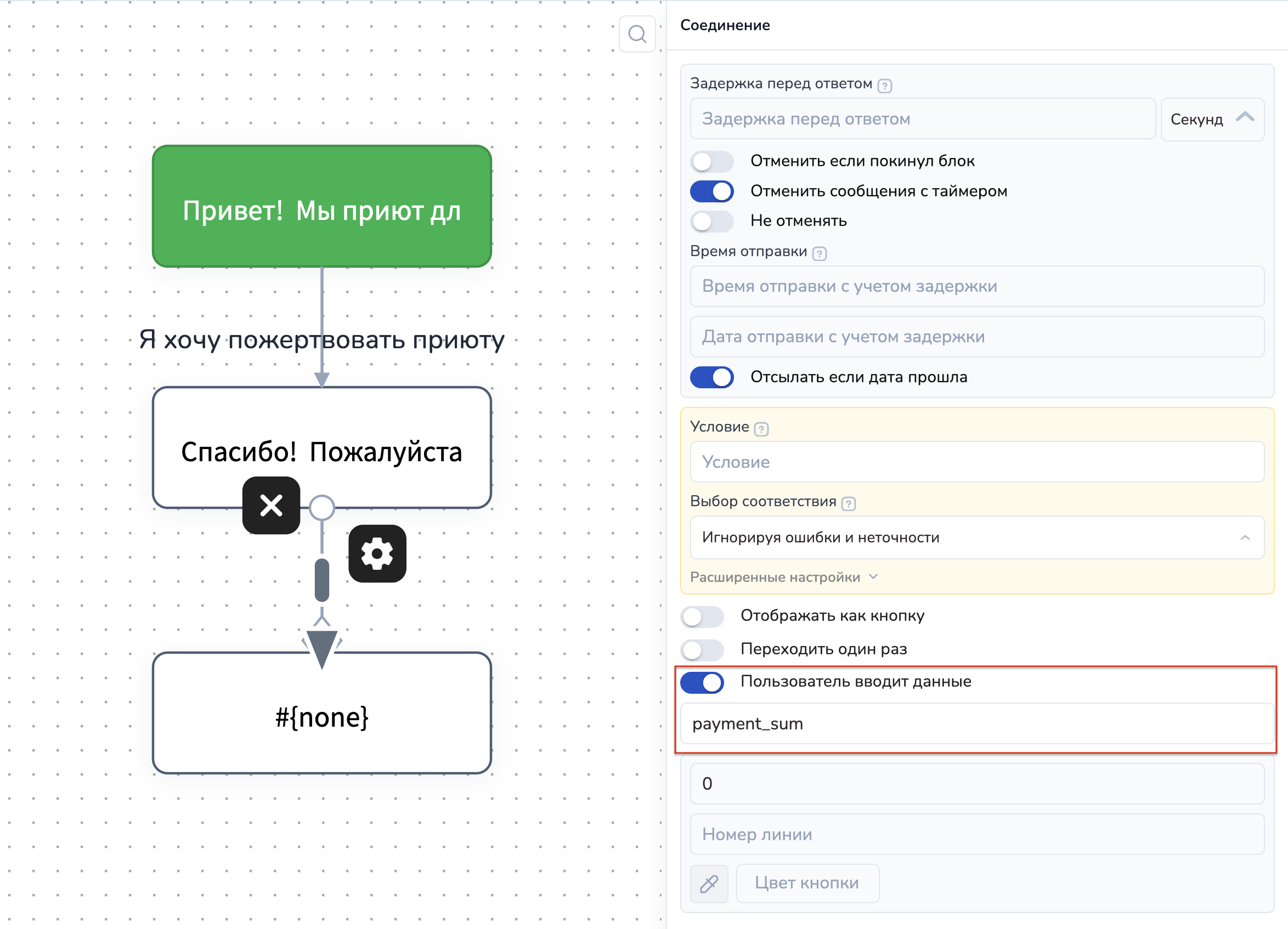The image size is (1288, 929).
Task: Expand Расширенные настройки section
Action: pyautogui.click(x=783, y=577)
